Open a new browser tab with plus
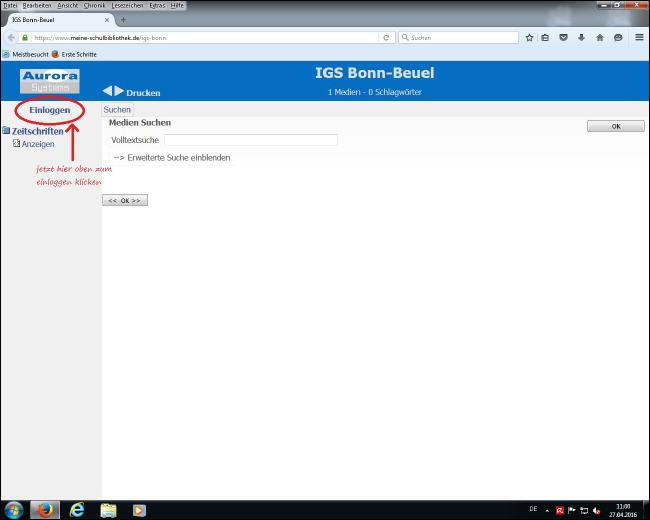Screen dimensions: 650x520 (123, 19)
